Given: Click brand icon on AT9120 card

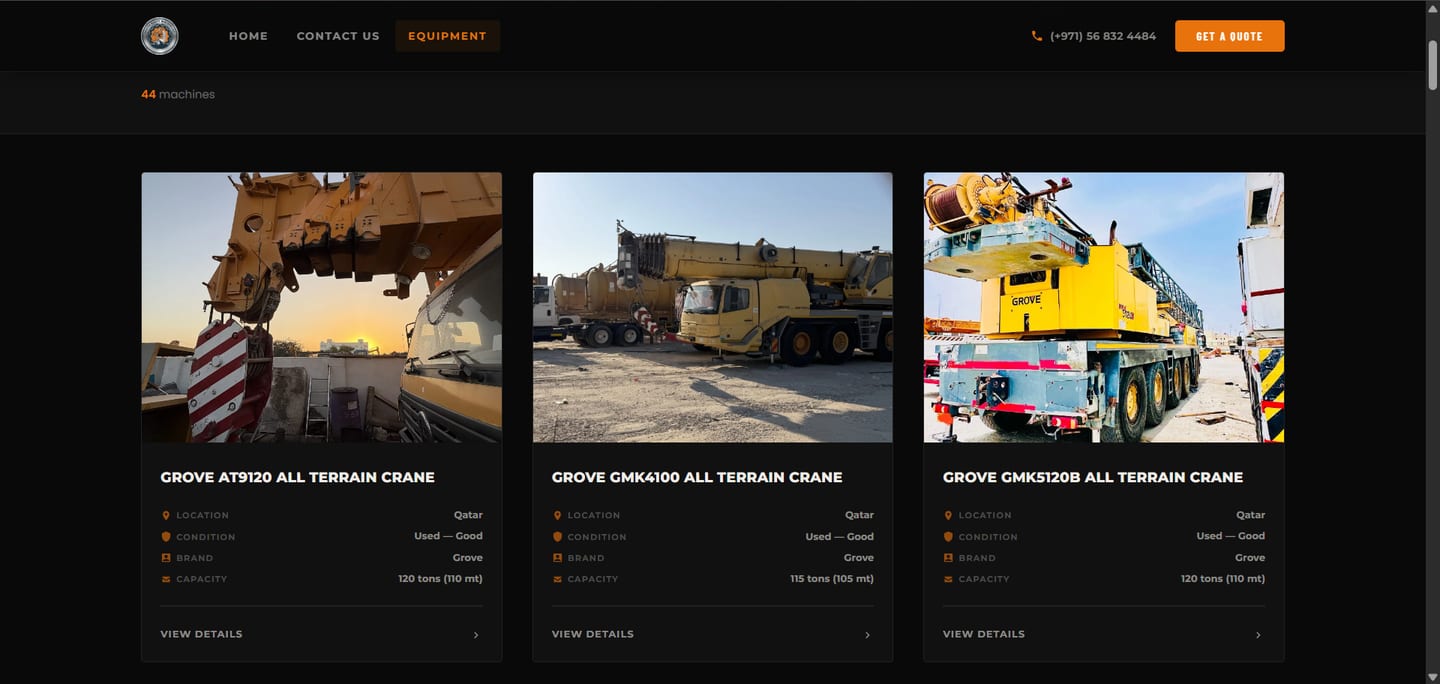Looking at the screenshot, I should (166, 558).
